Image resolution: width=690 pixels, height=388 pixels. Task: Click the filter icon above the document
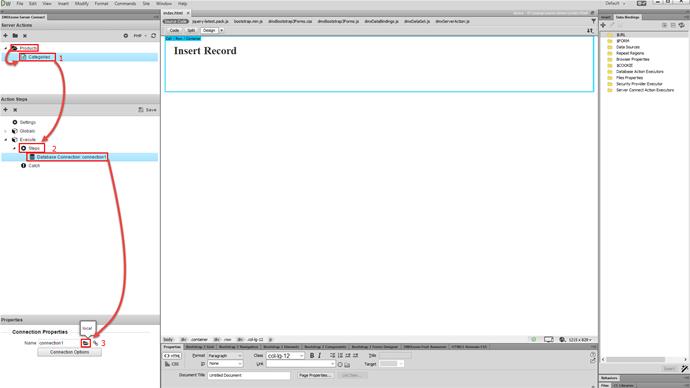point(594,21)
